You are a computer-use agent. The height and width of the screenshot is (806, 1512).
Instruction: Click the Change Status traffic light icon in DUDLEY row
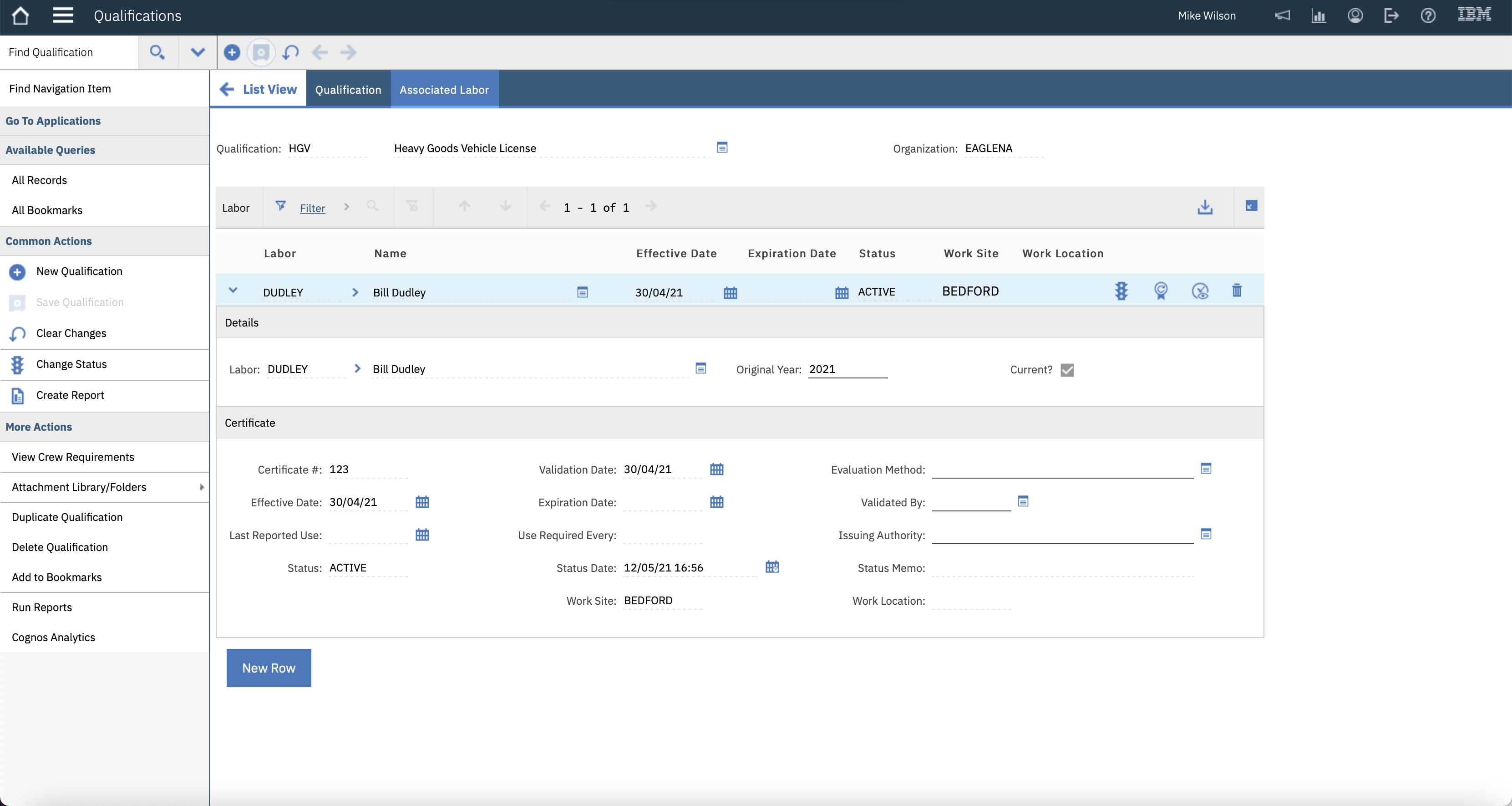click(1121, 291)
